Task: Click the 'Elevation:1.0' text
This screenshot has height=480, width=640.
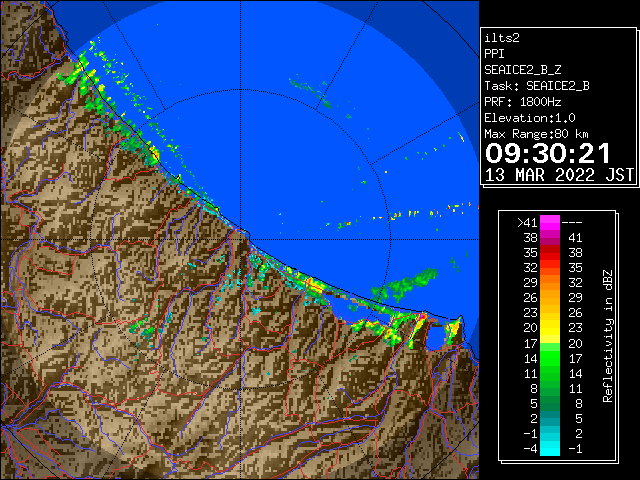Action: coord(529,118)
